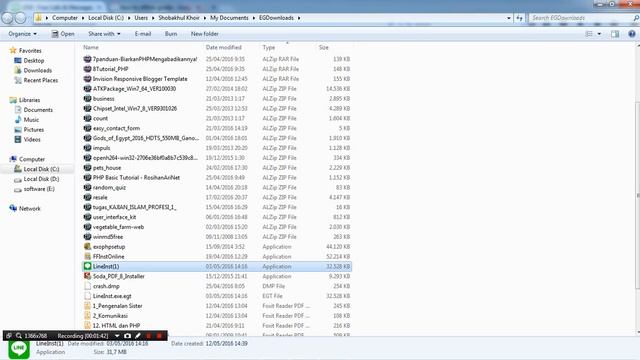
Task: Click the Open toolbar button
Action: (x=63, y=34)
